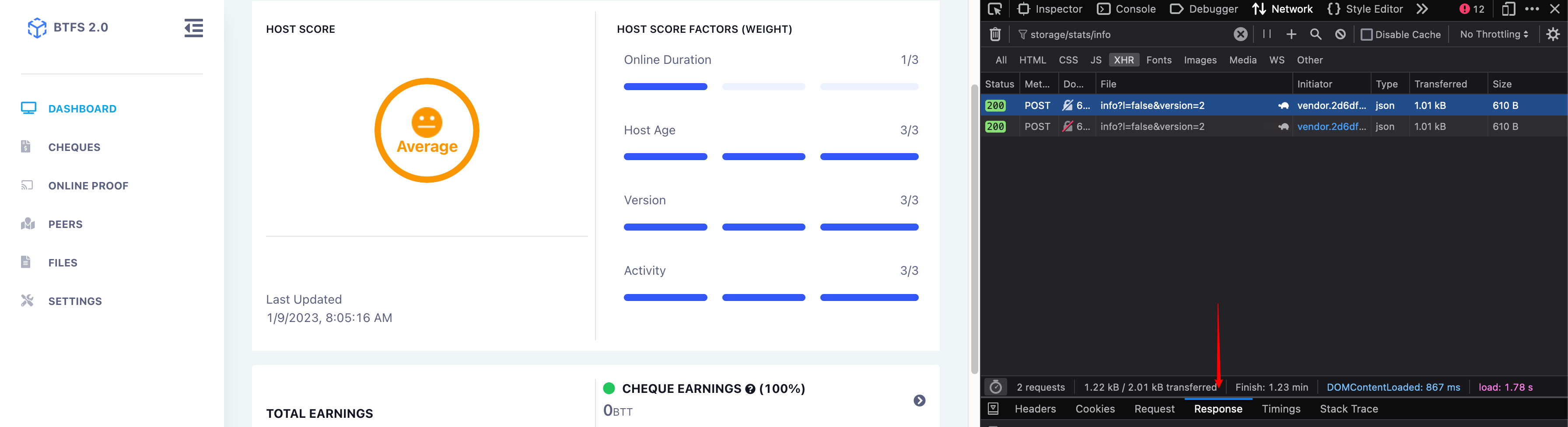Screen dimensions: 1568x427
Task: Click the BTFS 2.0 logo icon
Action: 37,28
